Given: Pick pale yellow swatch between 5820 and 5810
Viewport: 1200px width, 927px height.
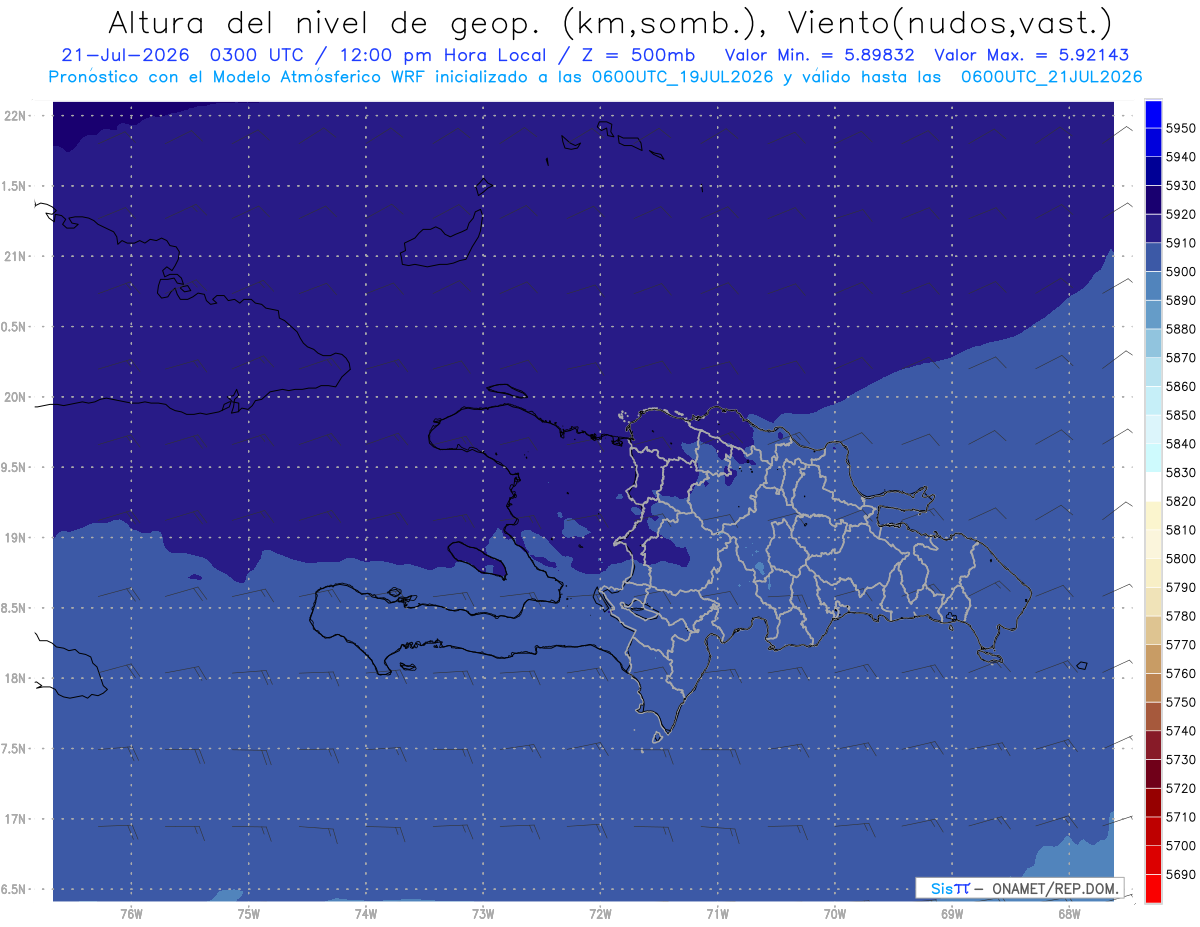Looking at the screenshot, I should [x=1153, y=516].
